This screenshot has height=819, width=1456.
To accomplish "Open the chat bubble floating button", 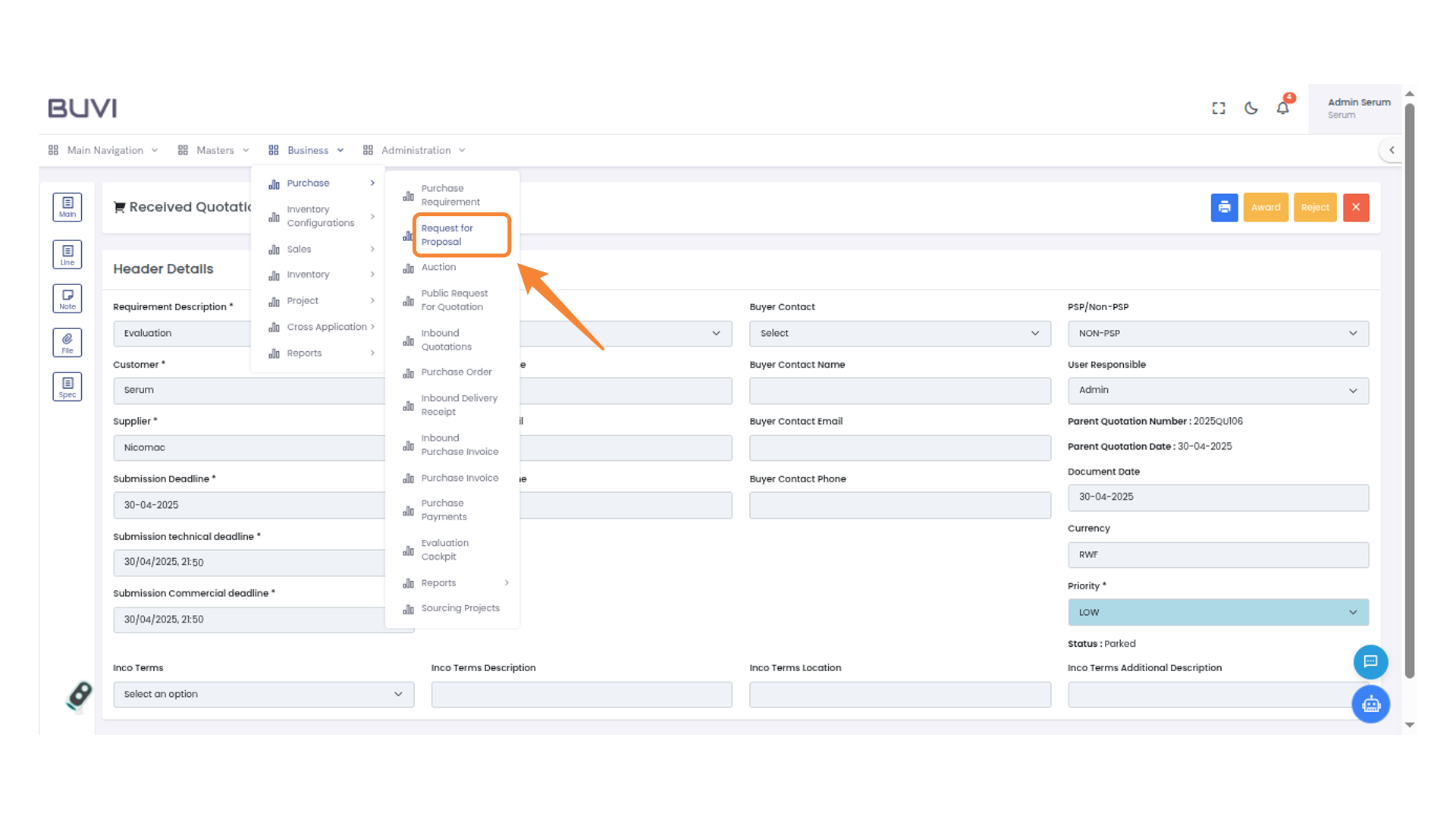I will tap(1370, 662).
